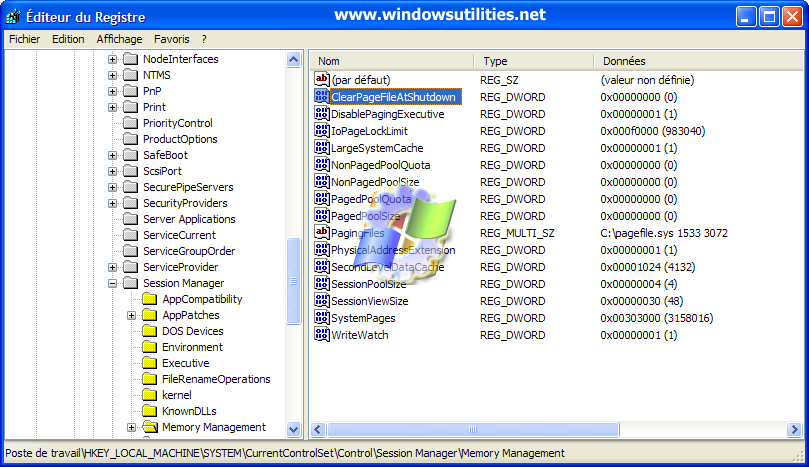Click the values pane horizontal scrollbar thumb
The height and width of the screenshot is (467, 809).
click(473, 429)
